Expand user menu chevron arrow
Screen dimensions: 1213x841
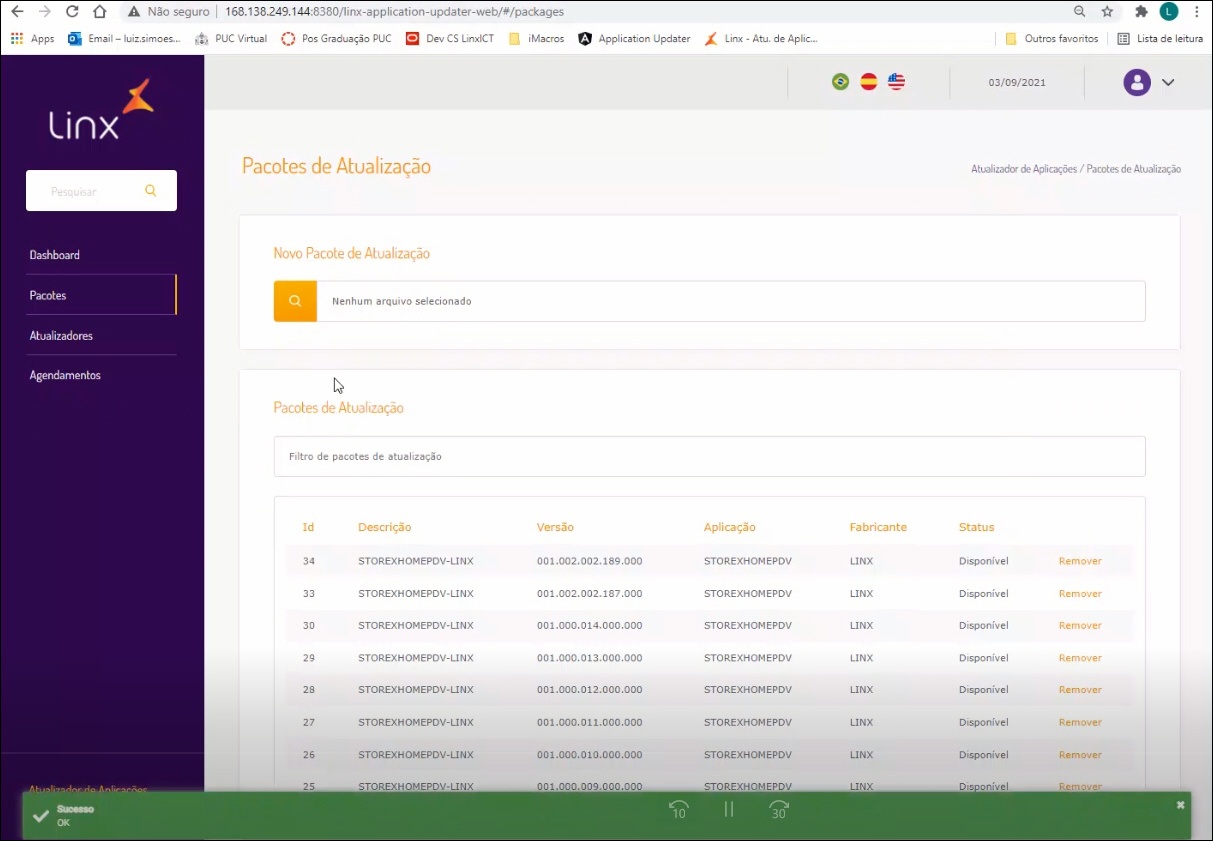pos(1167,83)
